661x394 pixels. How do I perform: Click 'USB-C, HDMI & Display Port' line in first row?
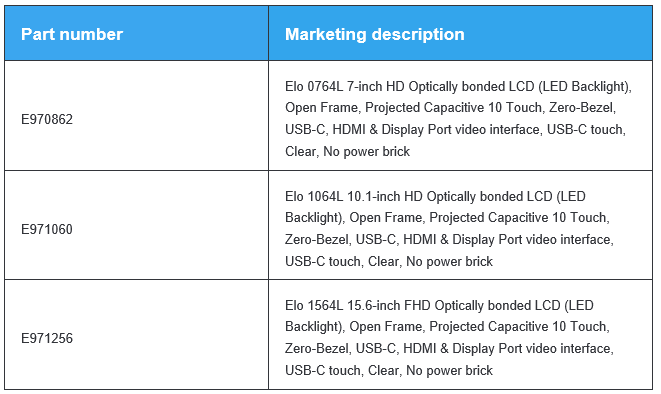(x=455, y=129)
